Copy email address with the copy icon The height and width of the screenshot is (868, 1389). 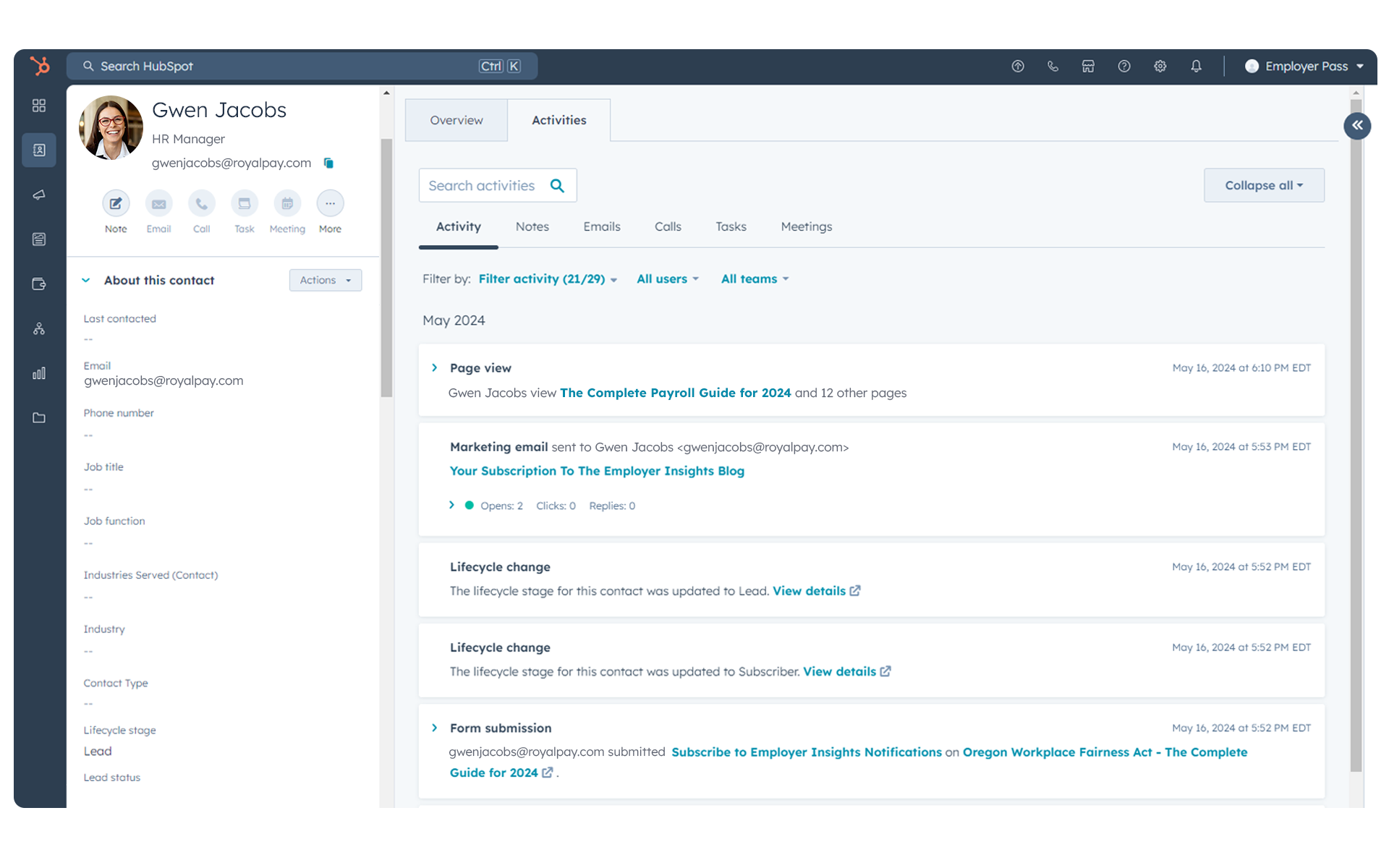click(328, 163)
